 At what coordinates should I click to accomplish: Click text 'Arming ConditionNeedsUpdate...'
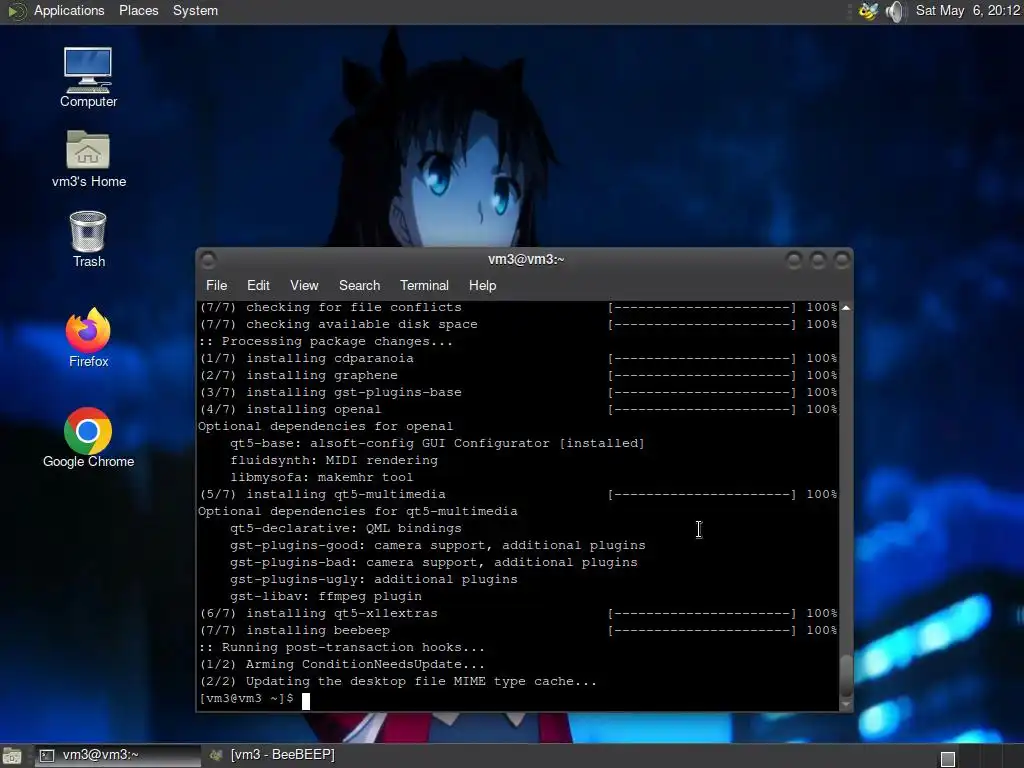[x=366, y=664]
